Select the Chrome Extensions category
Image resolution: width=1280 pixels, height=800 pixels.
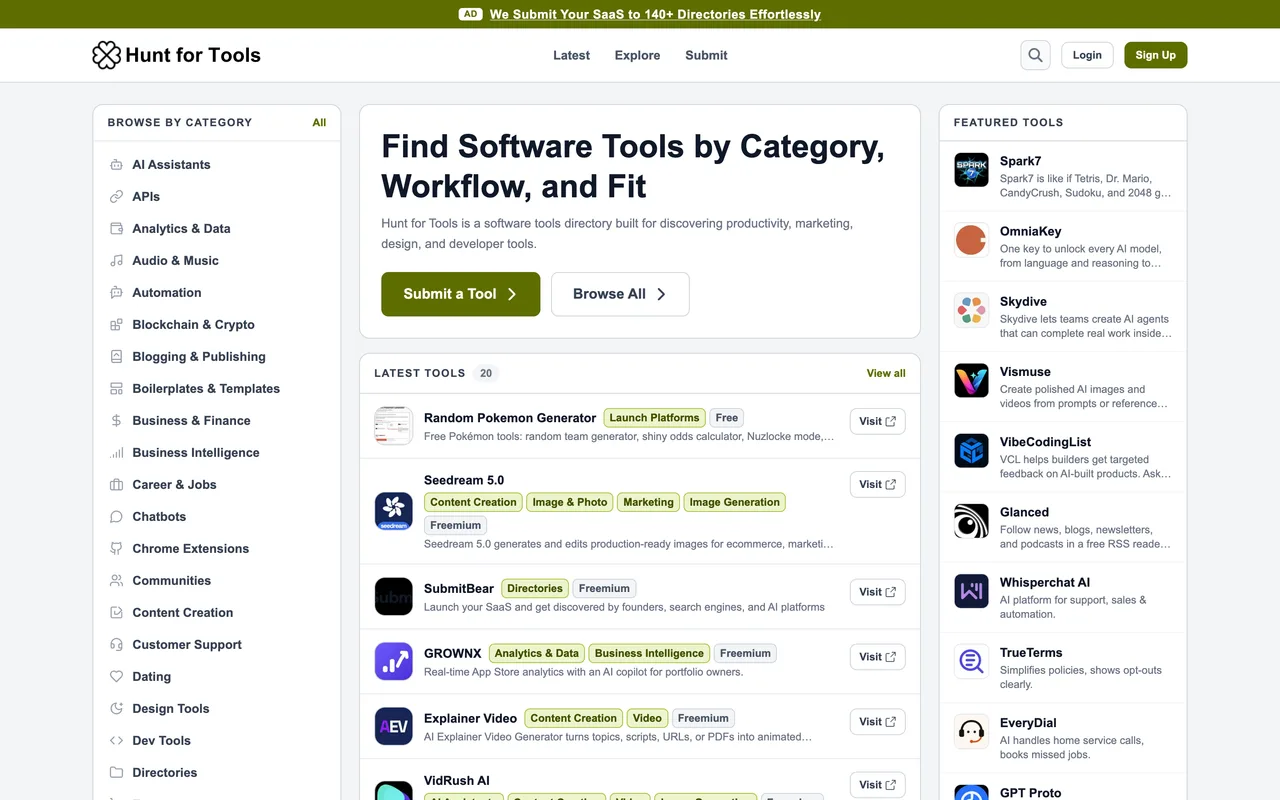point(217,548)
